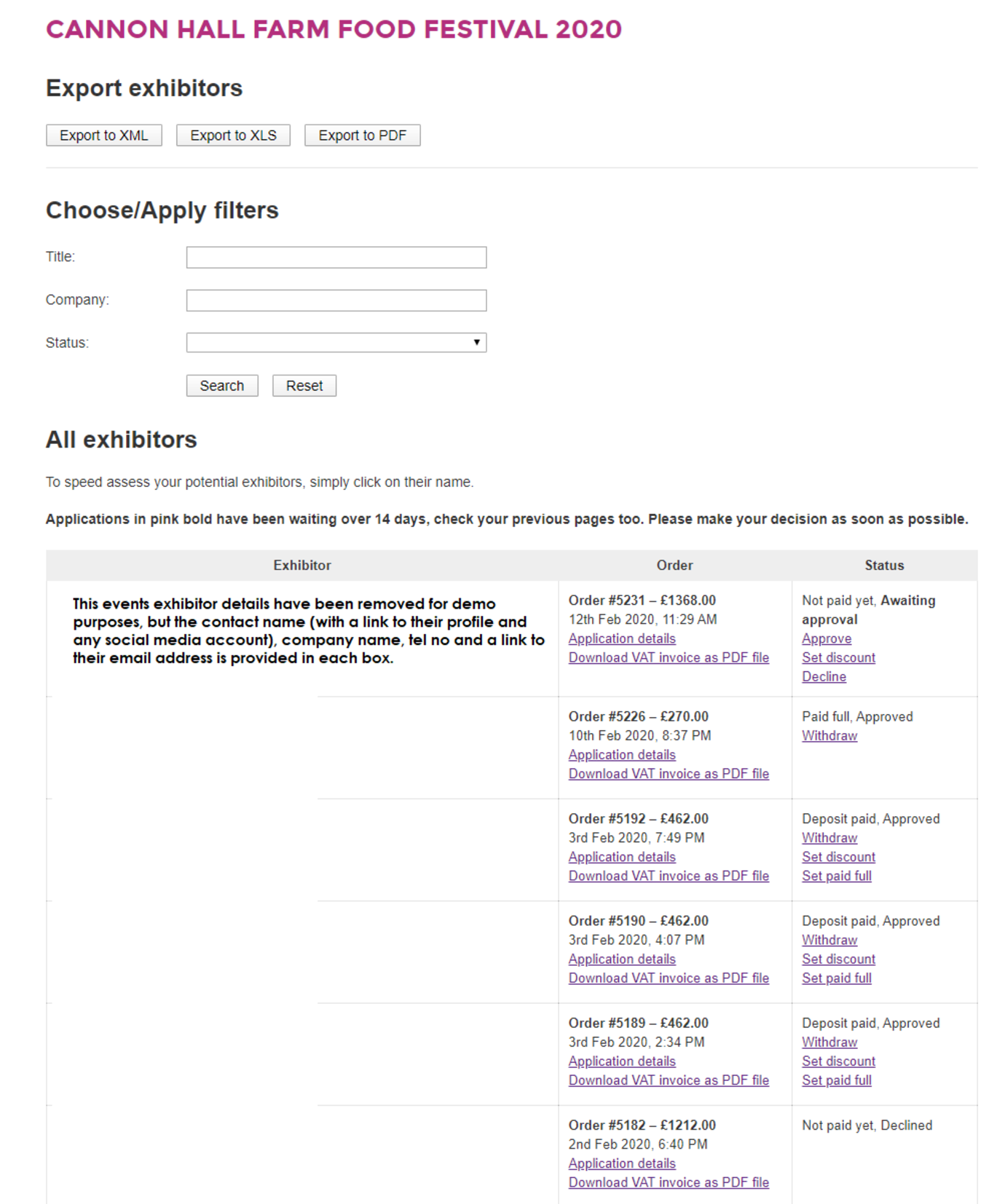The width and height of the screenshot is (1005, 1204).
Task: Click the 'Paid full, Approved' status text
Action: click(857, 717)
